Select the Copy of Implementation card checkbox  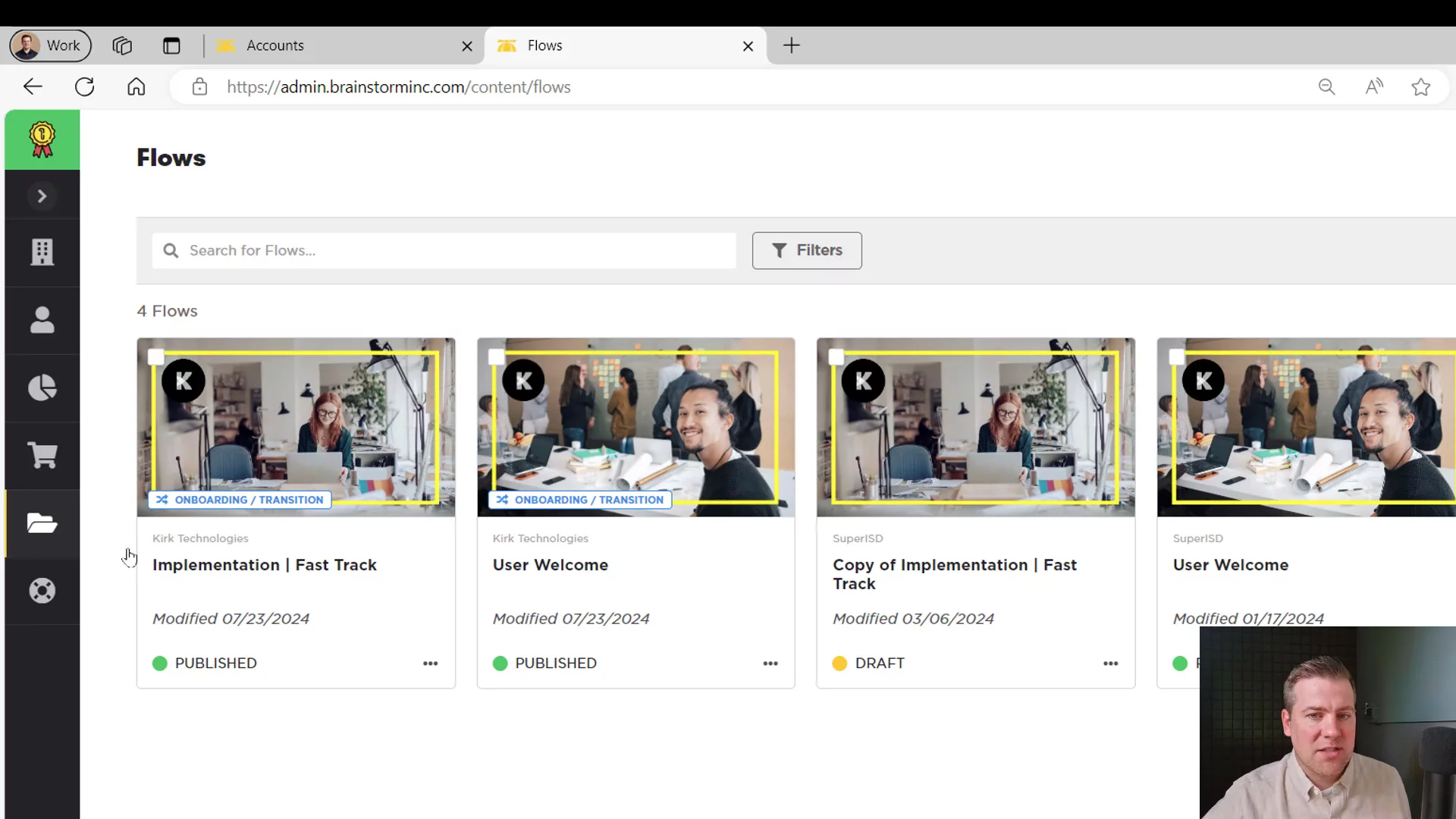click(x=836, y=356)
